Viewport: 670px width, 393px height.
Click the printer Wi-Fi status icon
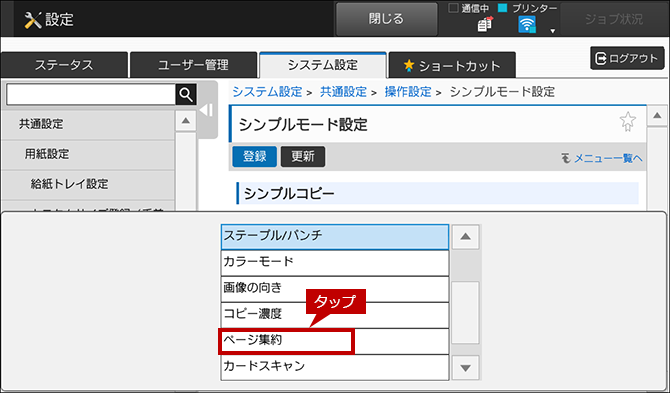527,24
